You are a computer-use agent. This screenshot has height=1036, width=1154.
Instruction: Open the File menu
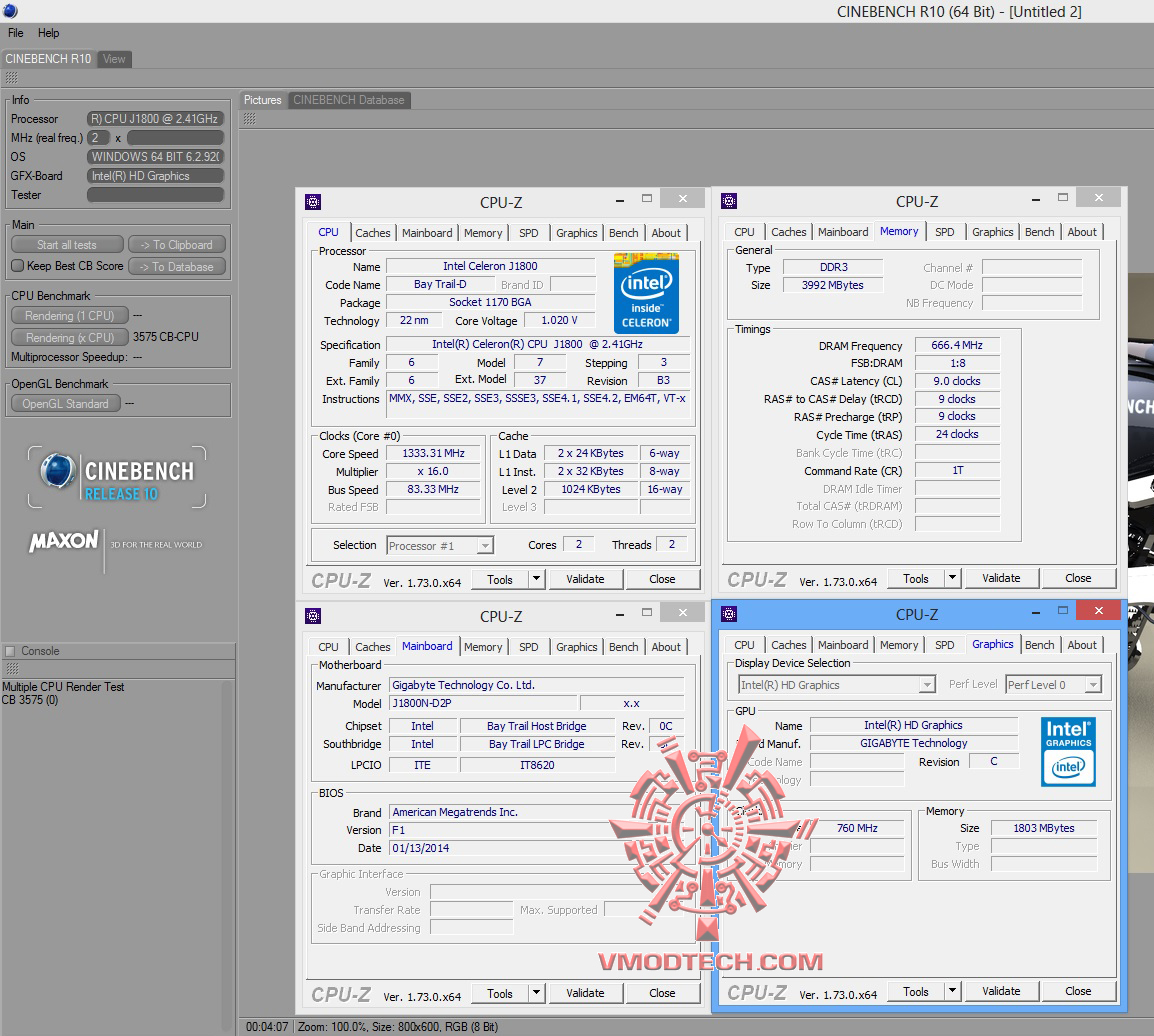coord(16,33)
